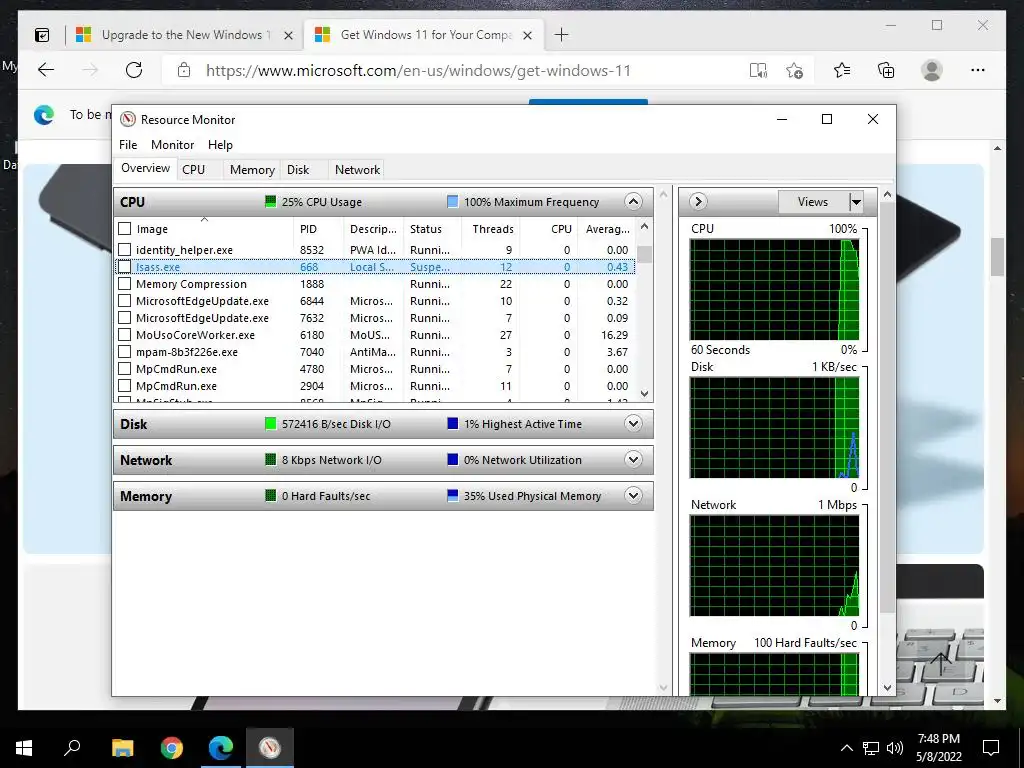Check MicrosoftEdgeUpdate.exe PID 6844 checkbox
Viewport: 1024px width, 768px height.
click(125, 301)
